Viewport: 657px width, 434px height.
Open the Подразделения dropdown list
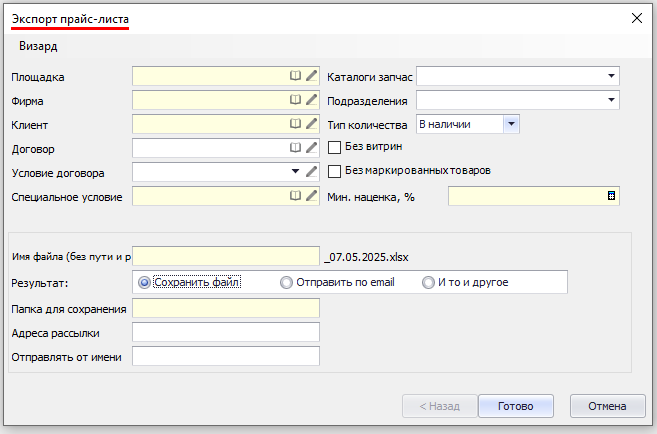[610, 100]
